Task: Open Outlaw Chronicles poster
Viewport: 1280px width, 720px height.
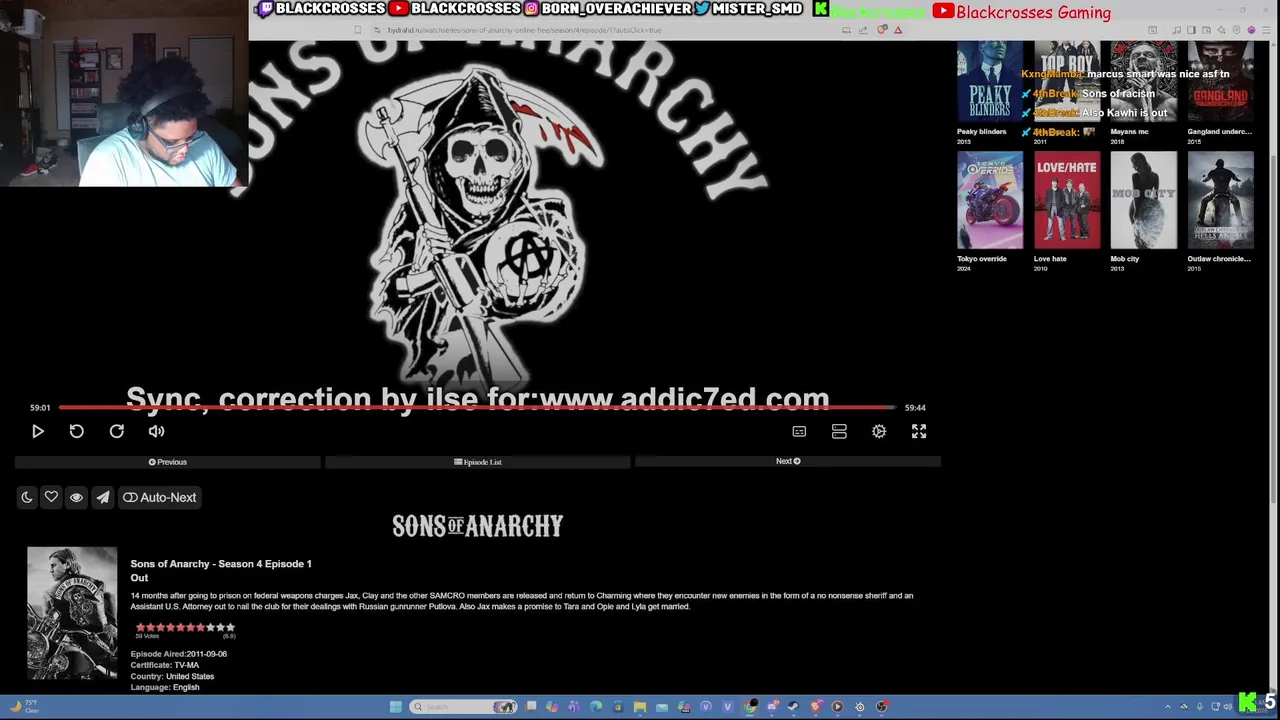Action: [1220, 200]
